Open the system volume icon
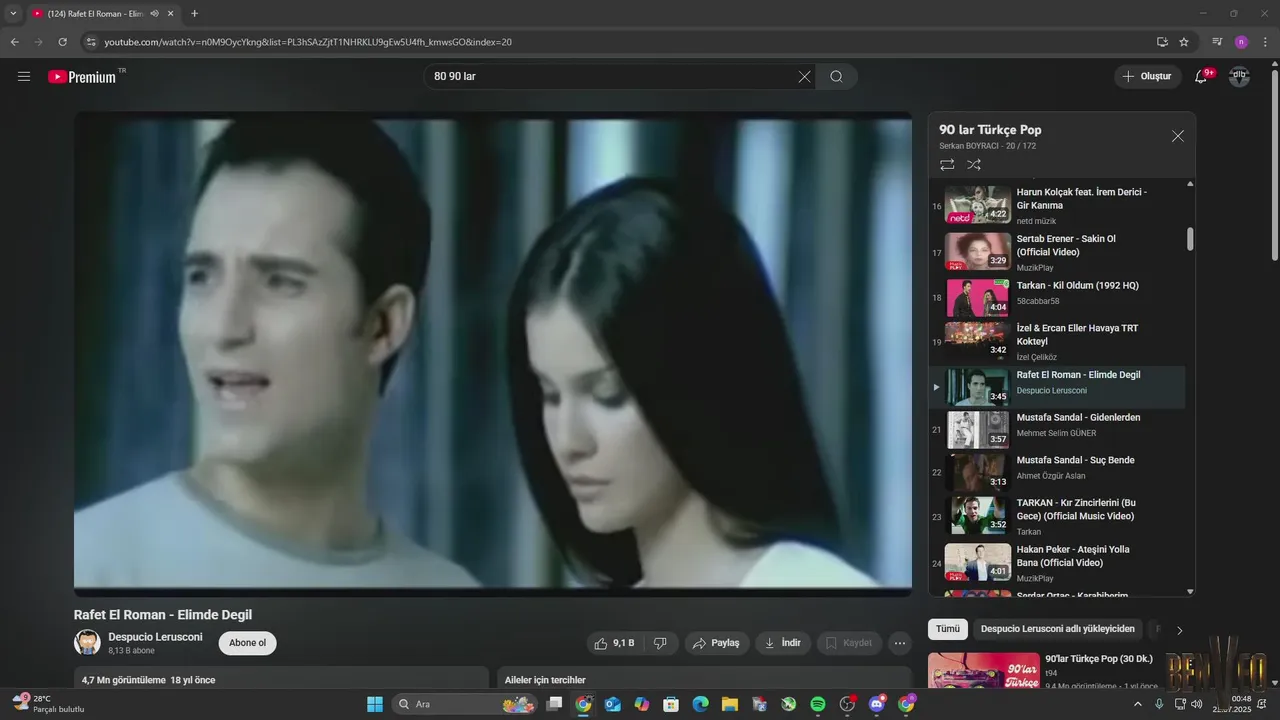Screen dimensions: 1280x720 coord(1197,704)
